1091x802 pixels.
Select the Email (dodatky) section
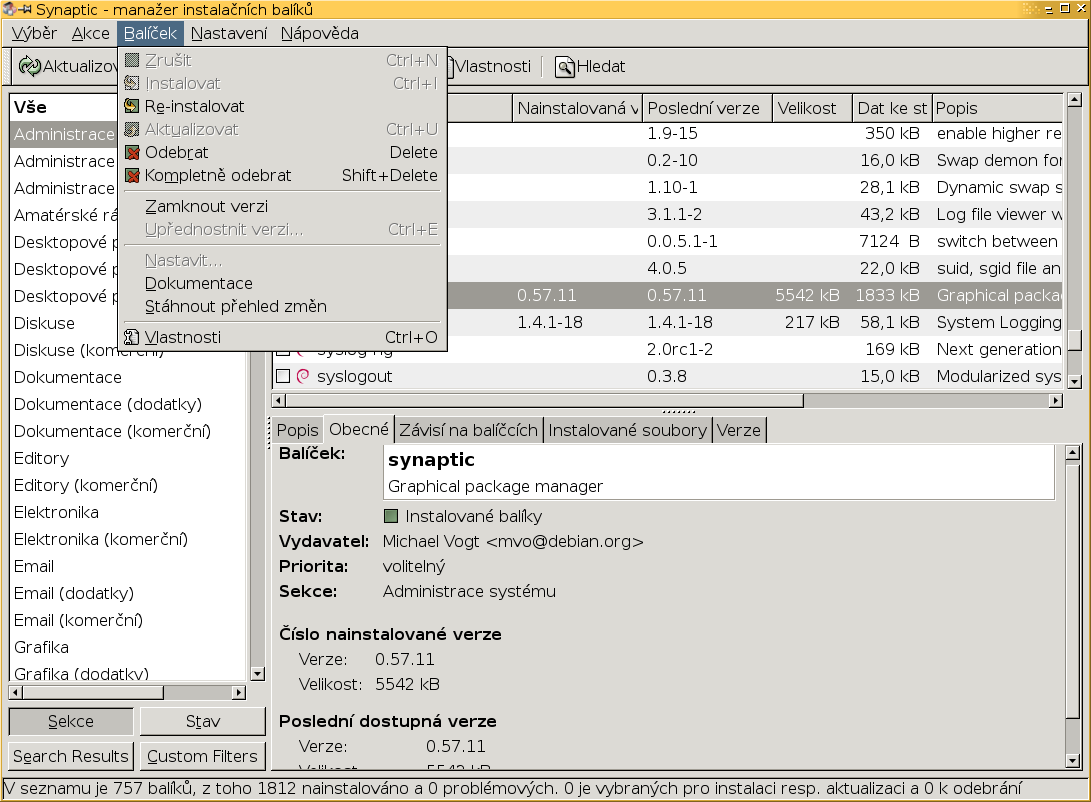point(128,593)
